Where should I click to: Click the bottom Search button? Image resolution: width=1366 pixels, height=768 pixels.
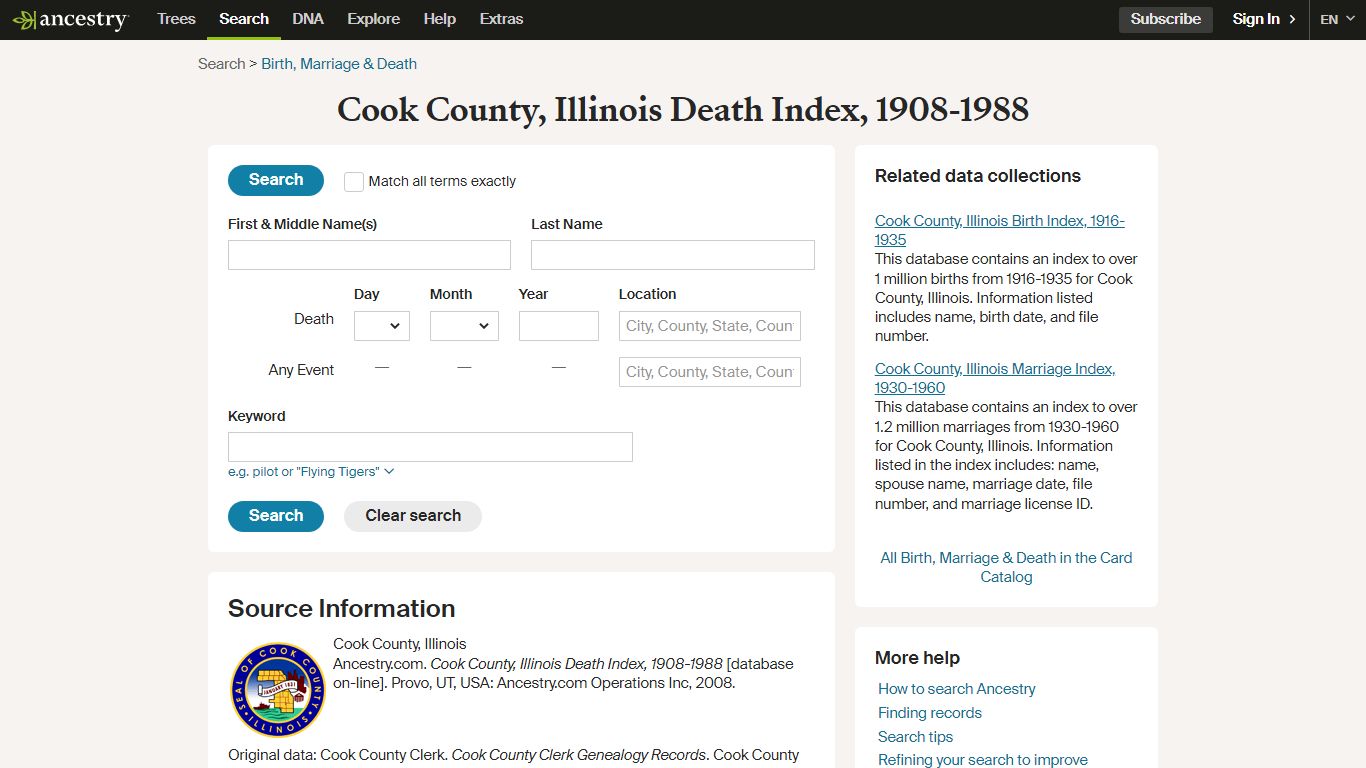[276, 516]
